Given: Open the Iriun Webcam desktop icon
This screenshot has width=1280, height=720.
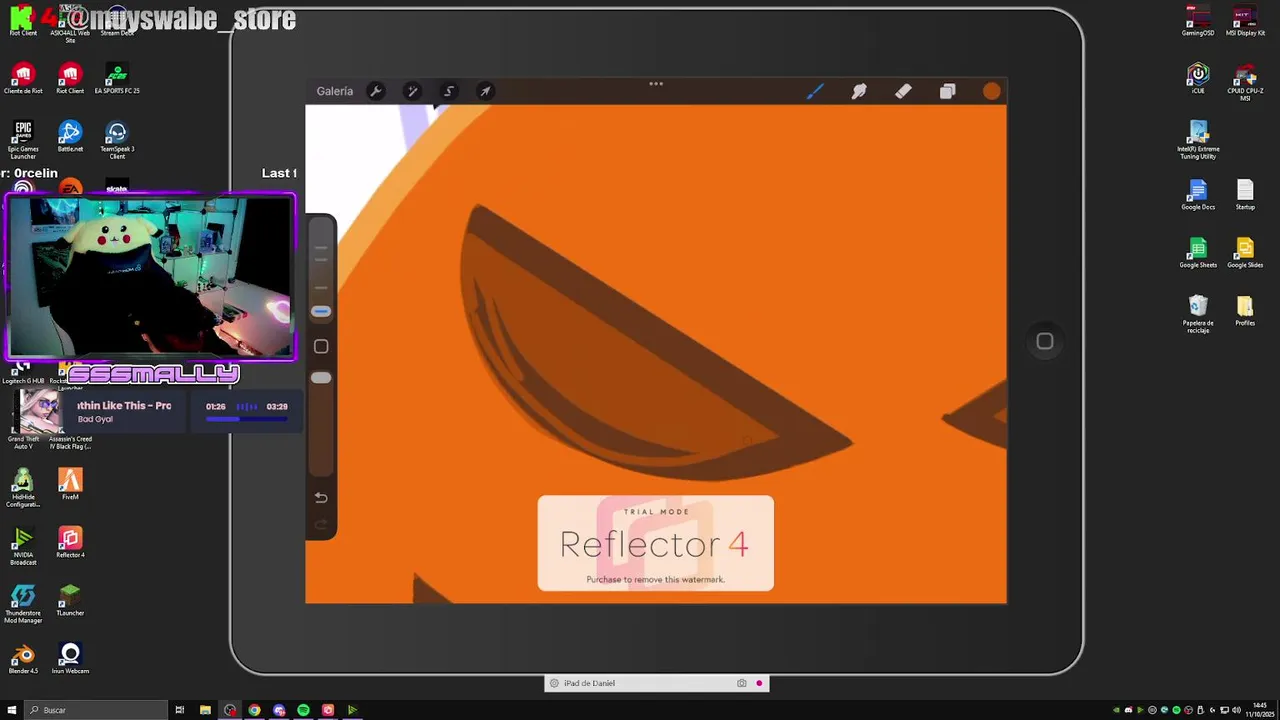Looking at the screenshot, I should (x=70, y=659).
